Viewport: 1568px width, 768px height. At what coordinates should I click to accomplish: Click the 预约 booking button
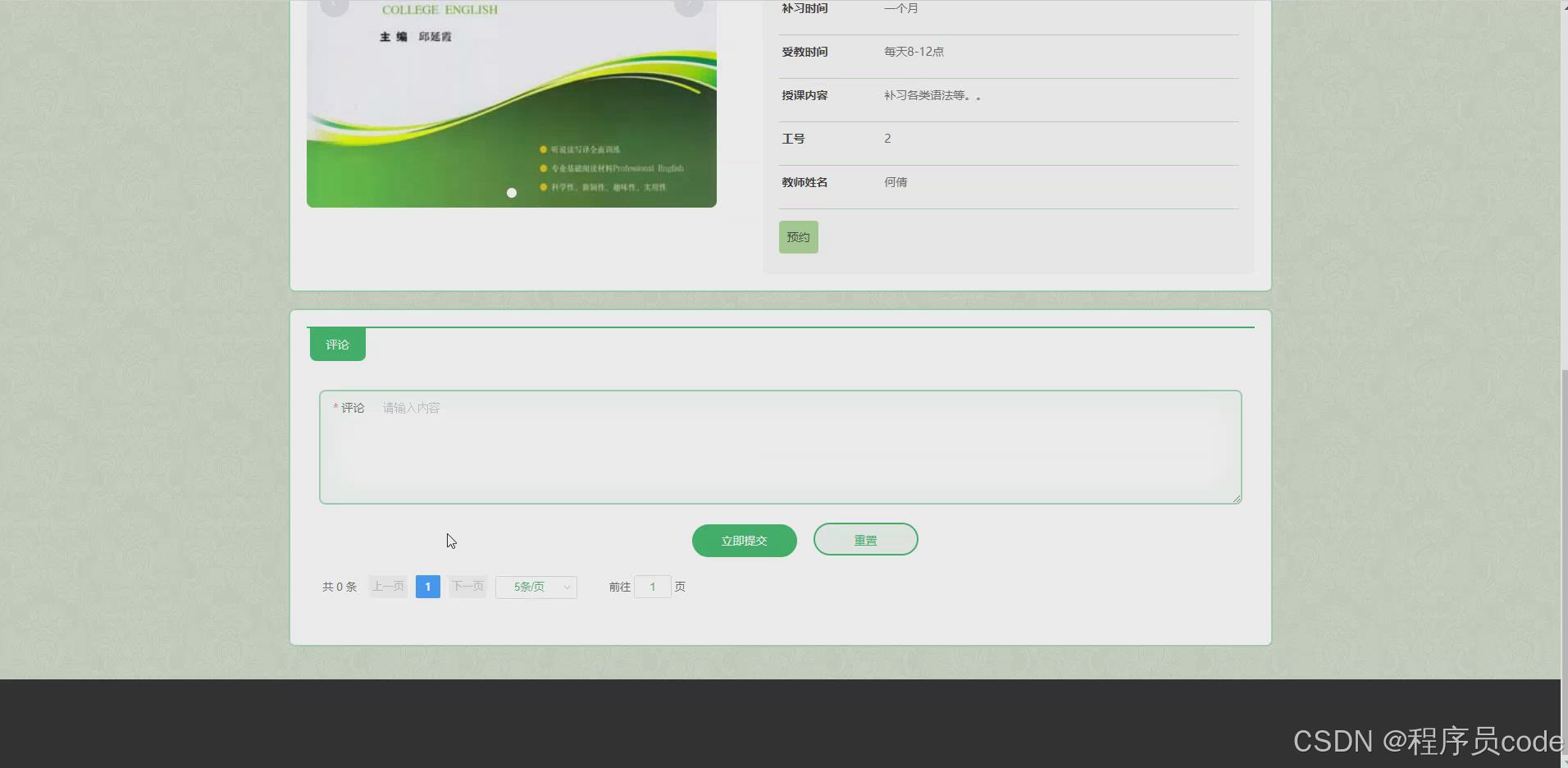(x=798, y=237)
